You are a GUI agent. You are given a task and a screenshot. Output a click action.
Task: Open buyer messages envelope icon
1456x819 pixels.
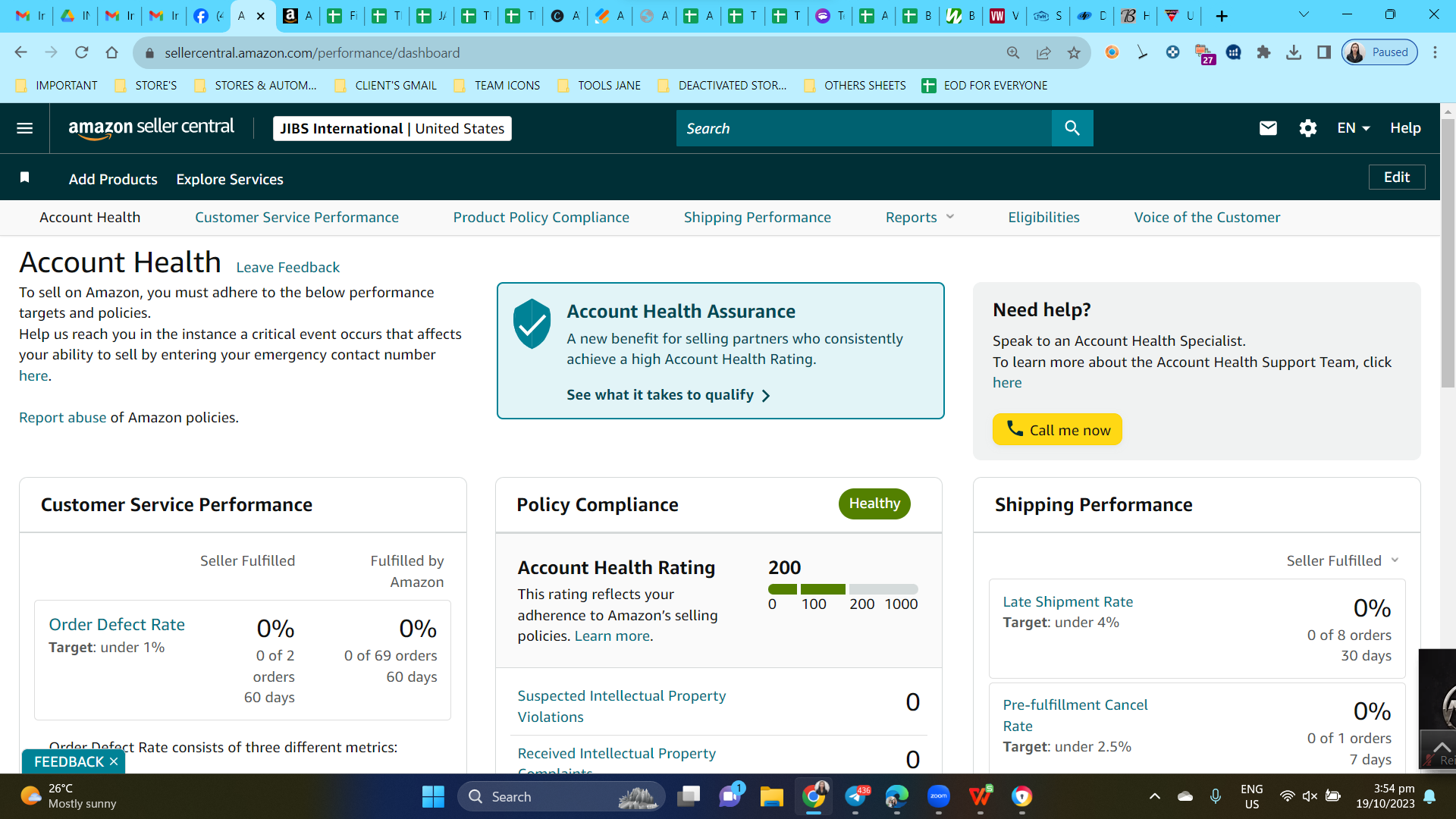click(1268, 128)
